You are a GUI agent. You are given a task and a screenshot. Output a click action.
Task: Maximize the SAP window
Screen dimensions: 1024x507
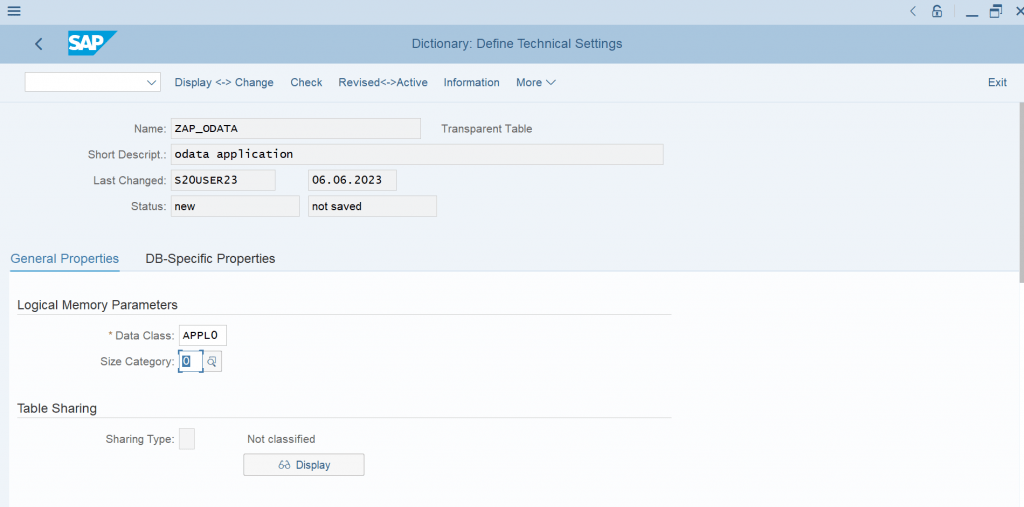click(996, 11)
